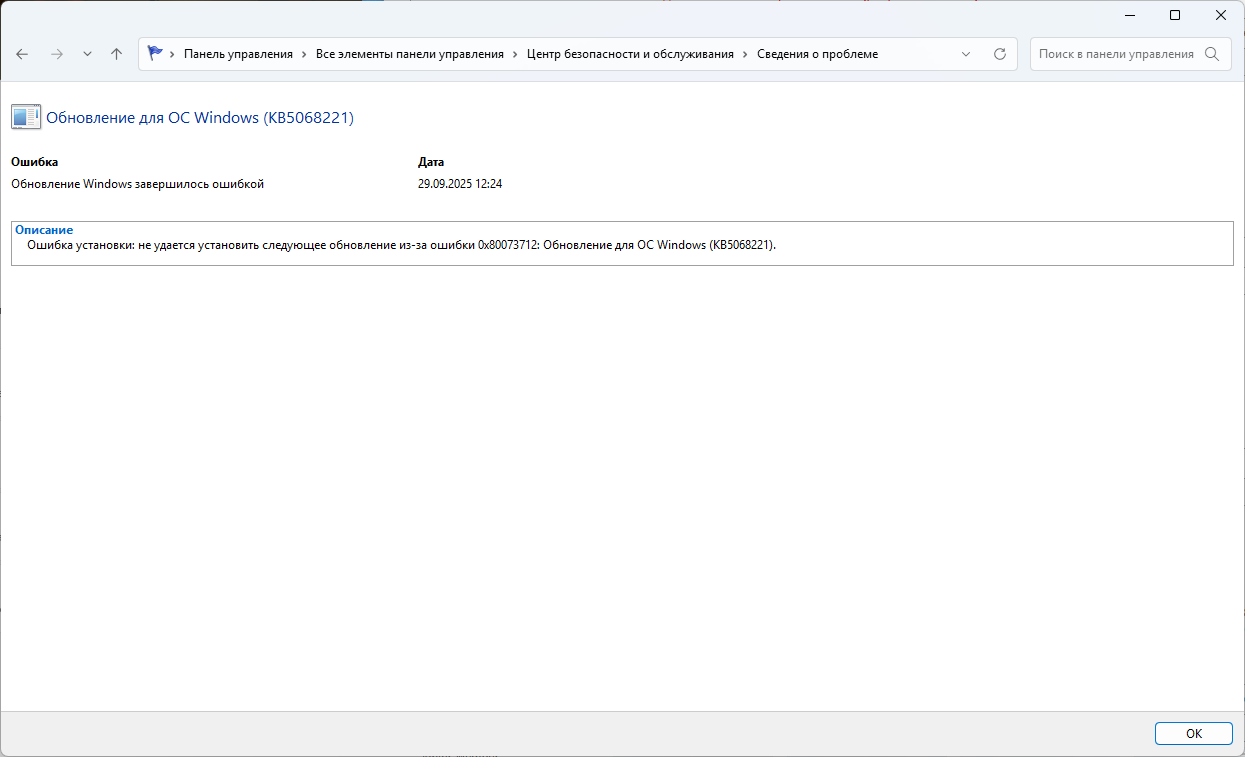Expand the chevron after Центр безопасности и обслуживания

coord(745,54)
